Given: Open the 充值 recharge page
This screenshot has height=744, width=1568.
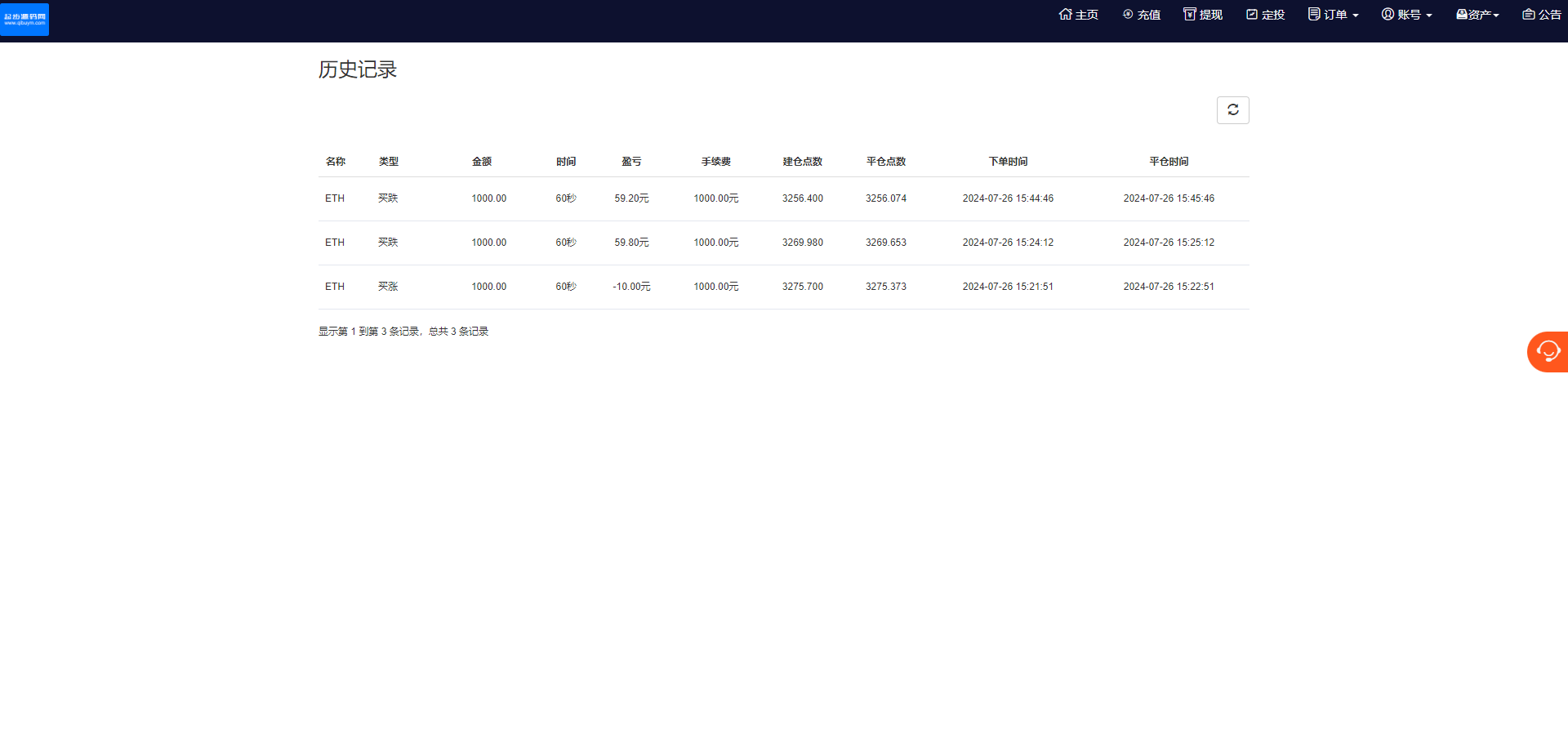Looking at the screenshot, I should [1141, 15].
